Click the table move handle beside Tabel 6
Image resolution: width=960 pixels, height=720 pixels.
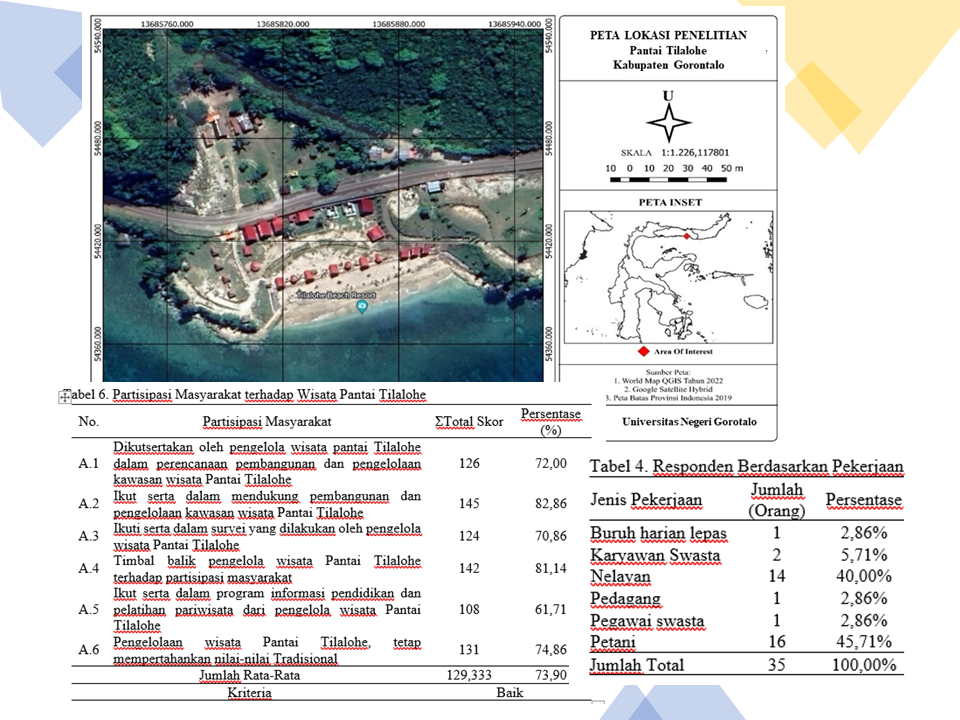(65, 397)
